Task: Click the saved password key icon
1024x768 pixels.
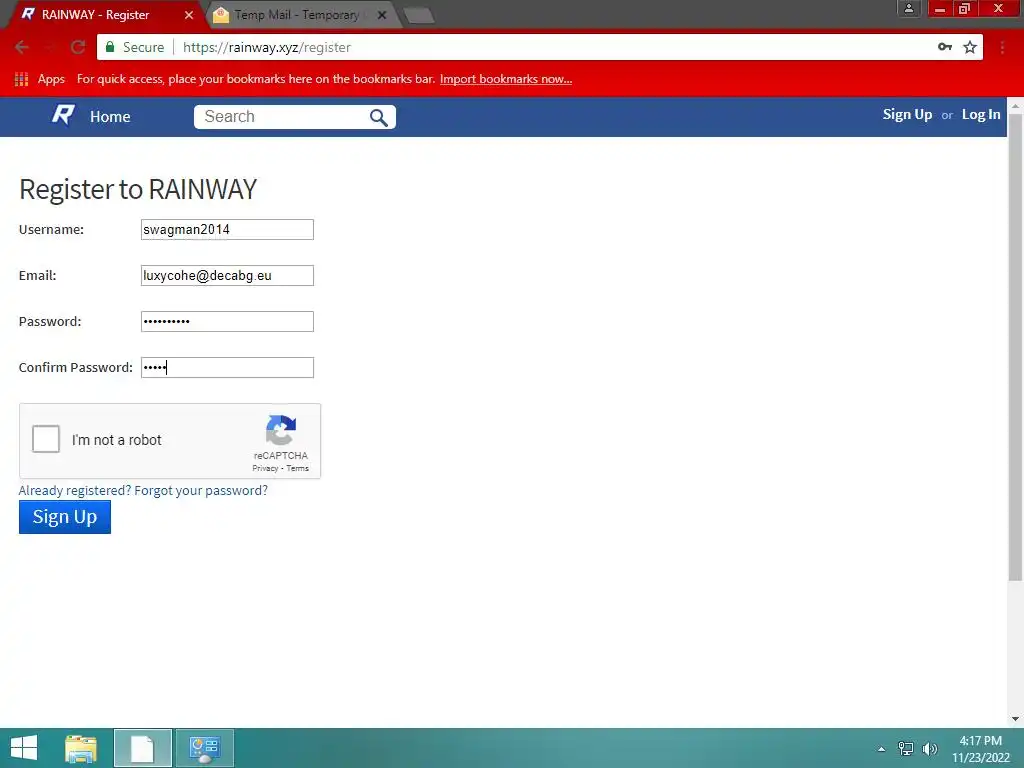Action: pos(944,47)
